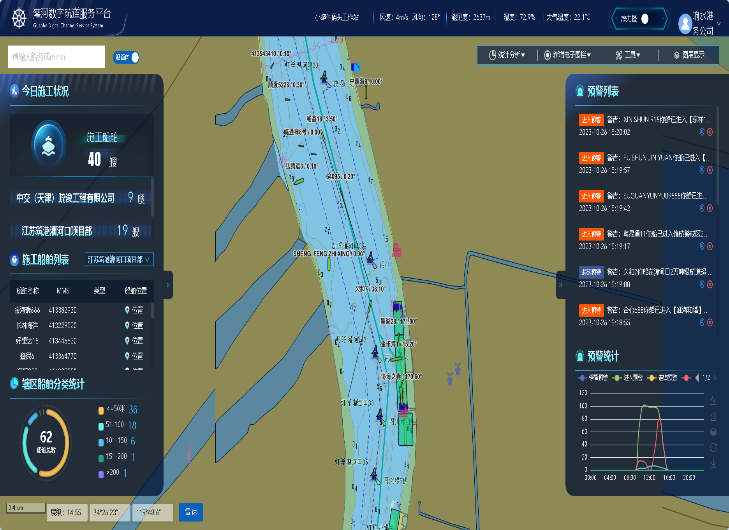This screenshot has height=530, width=729.
Task: Click the vessel name search input field
Action: point(55,57)
